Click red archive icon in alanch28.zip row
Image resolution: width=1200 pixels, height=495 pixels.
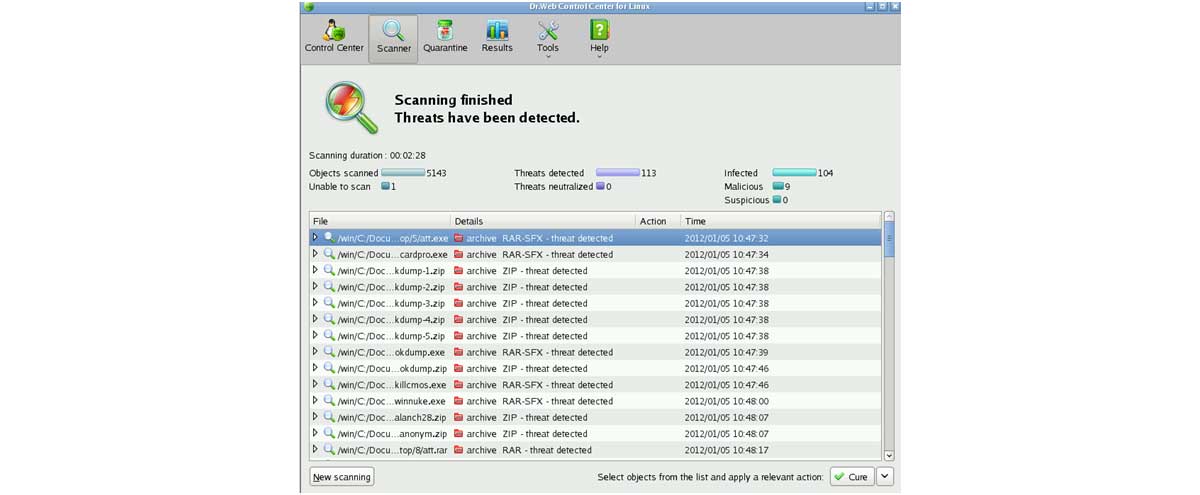click(459, 417)
